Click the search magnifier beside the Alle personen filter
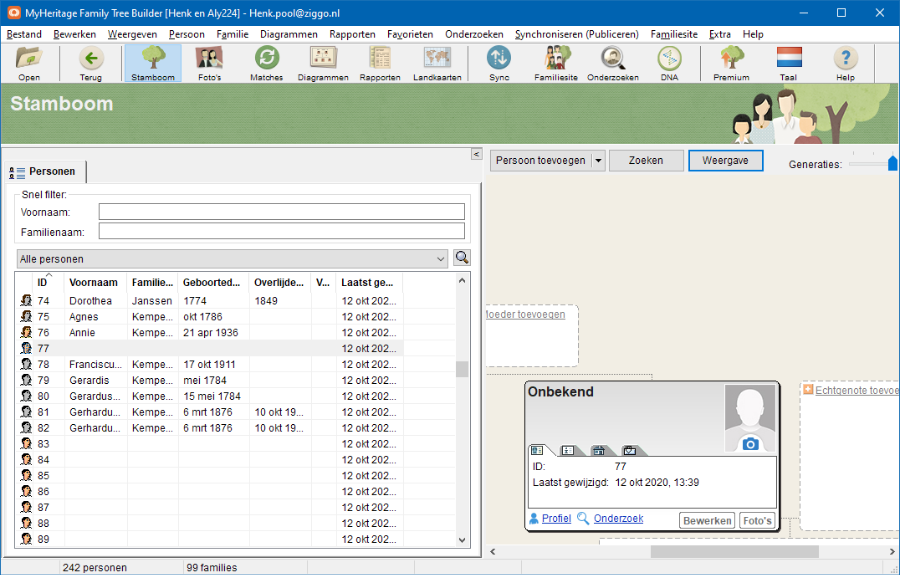This screenshot has height=575, width=900. point(462,258)
